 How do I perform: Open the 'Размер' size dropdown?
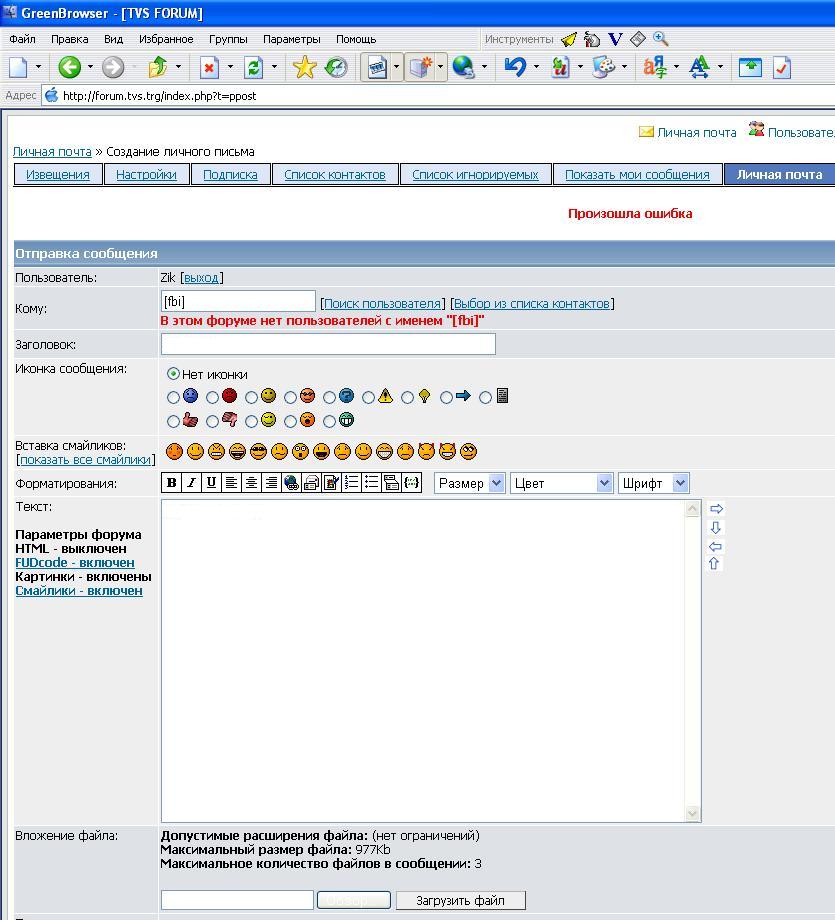[469, 483]
